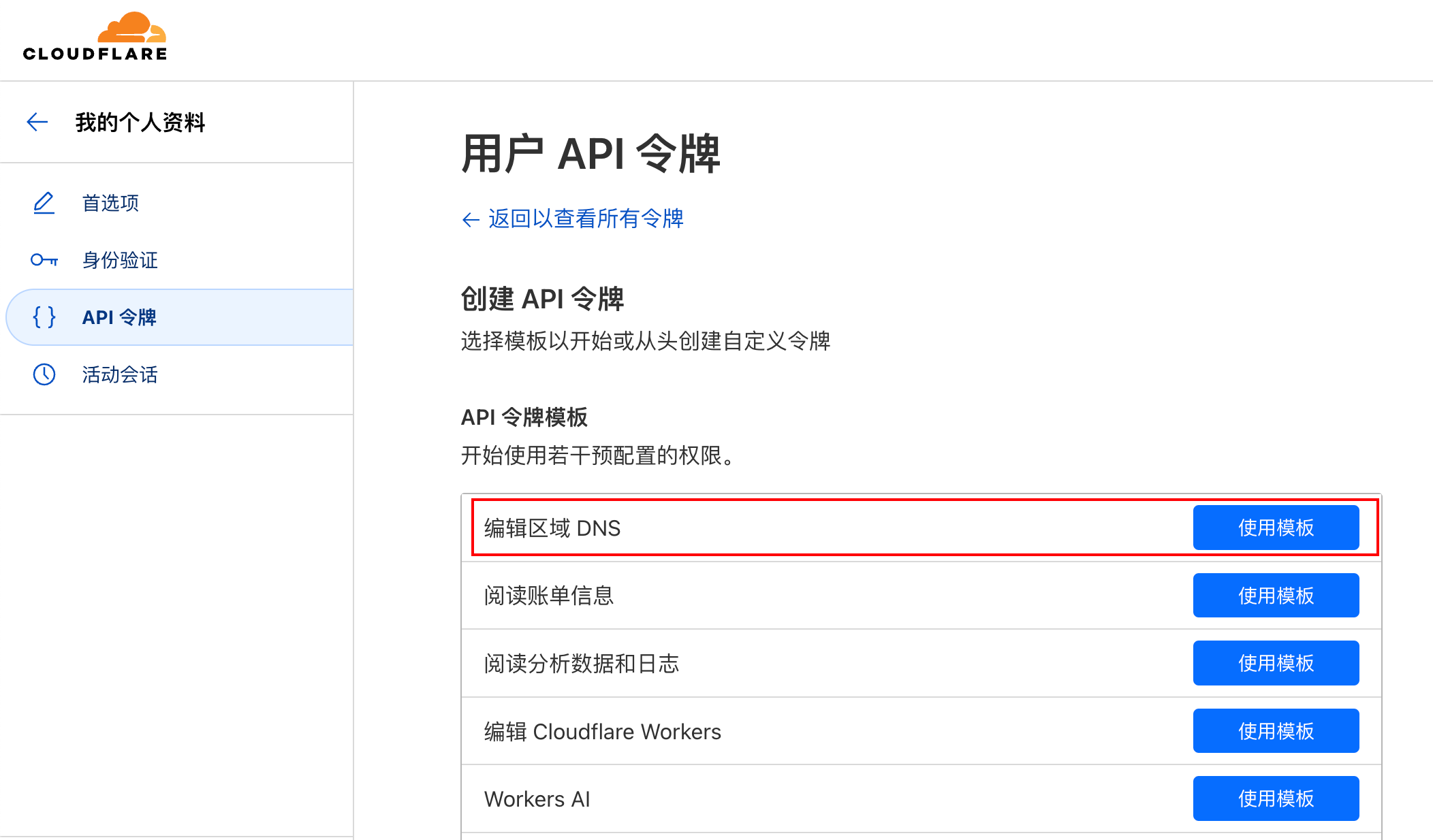Go back via 我的个人资料 heading

(140, 123)
